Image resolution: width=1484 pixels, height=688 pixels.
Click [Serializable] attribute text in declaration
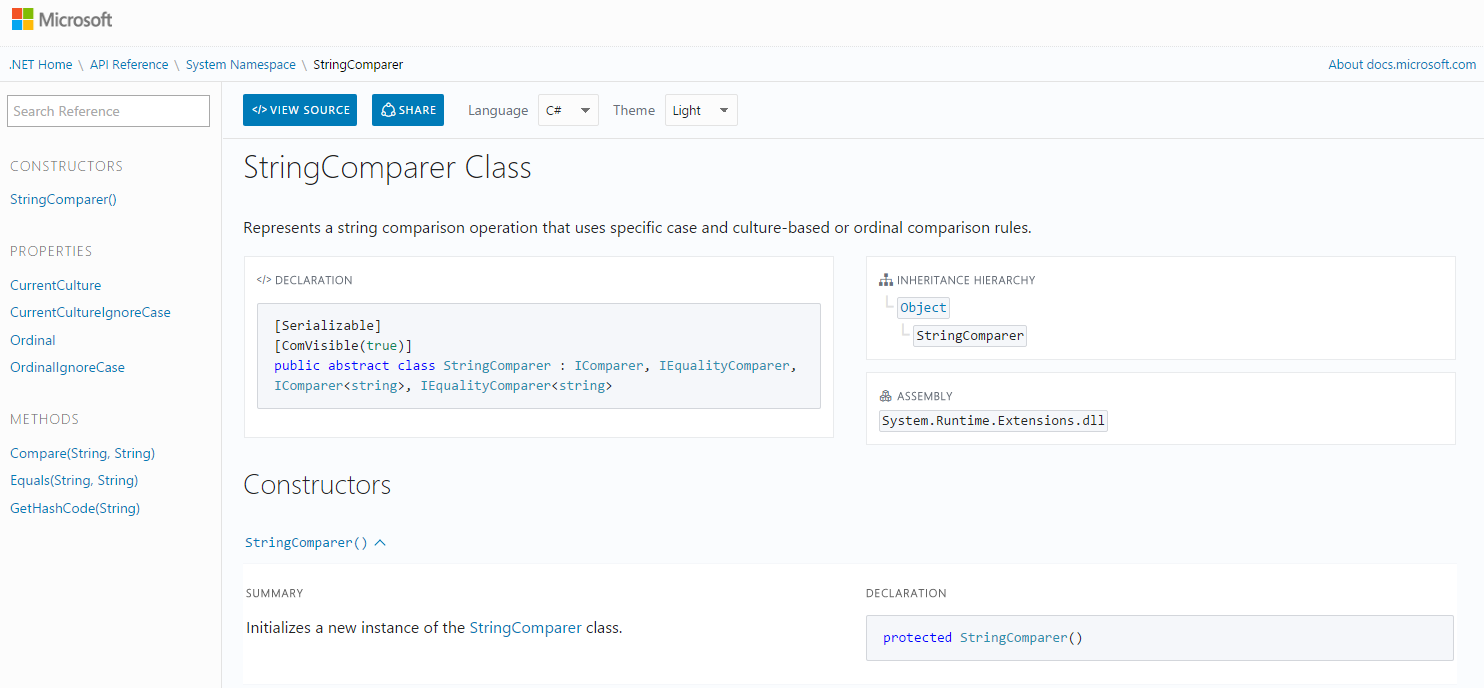click(x=328, y=326)
